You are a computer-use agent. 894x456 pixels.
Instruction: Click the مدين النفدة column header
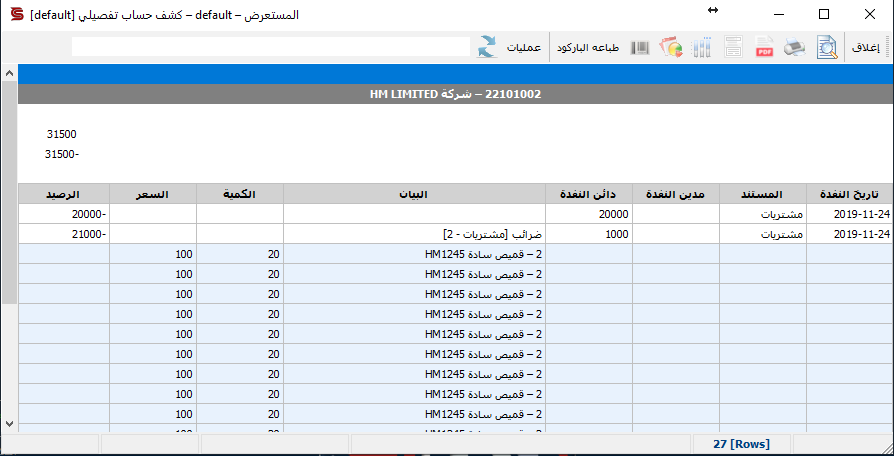(676, 194)
